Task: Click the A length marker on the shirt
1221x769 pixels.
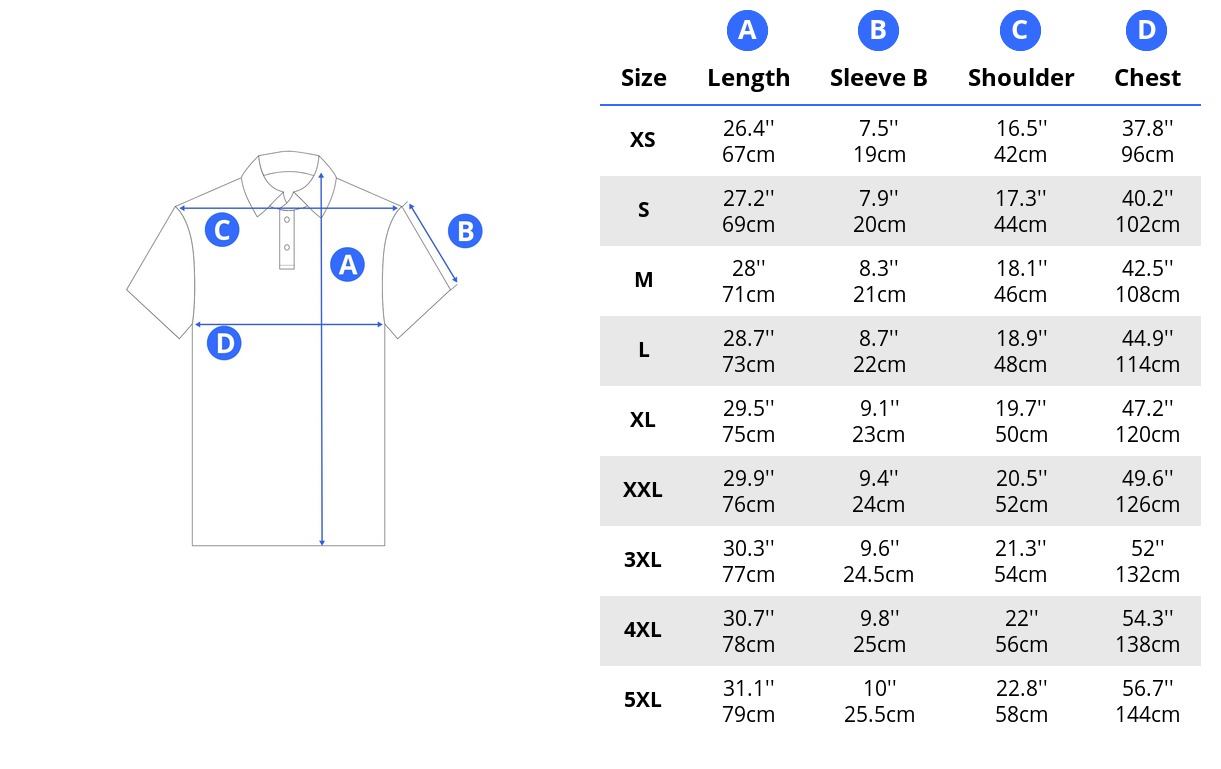Action: point(346,265)
